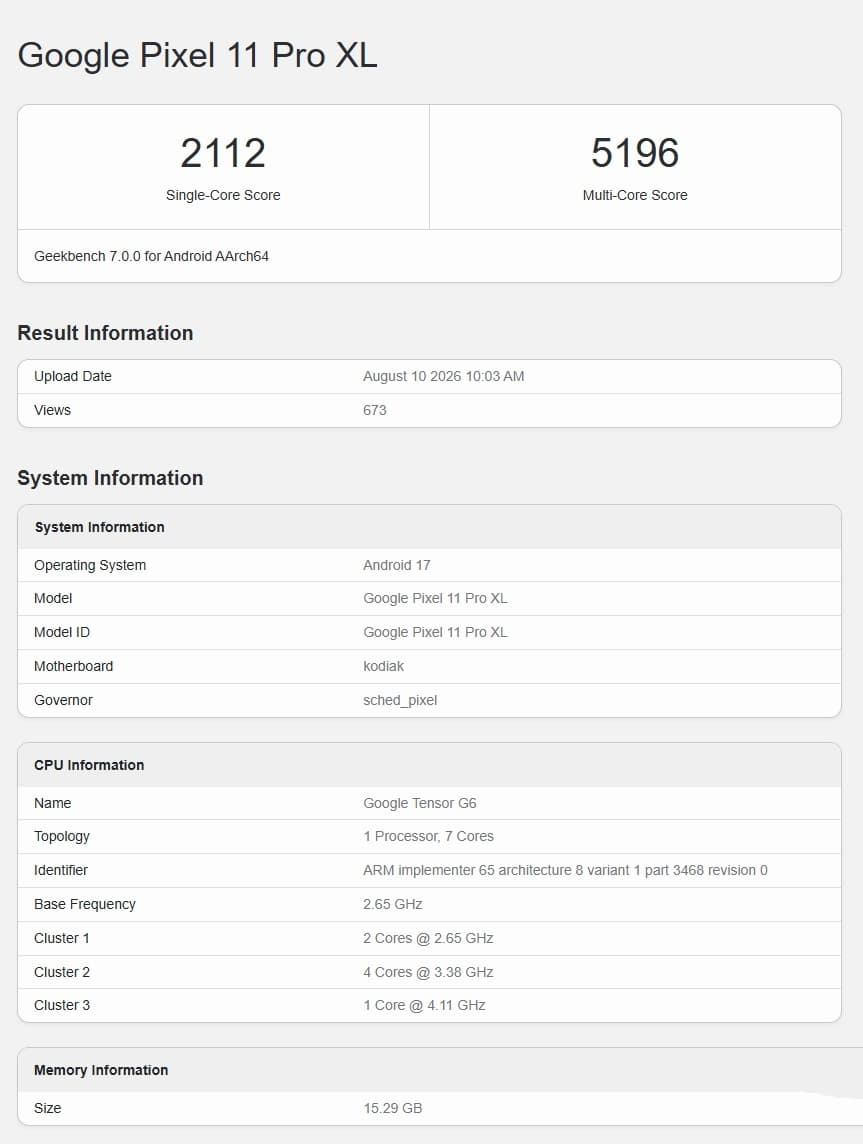Click the 'Base Frequency' row label

pyautogui.click(x=85, y=904)
